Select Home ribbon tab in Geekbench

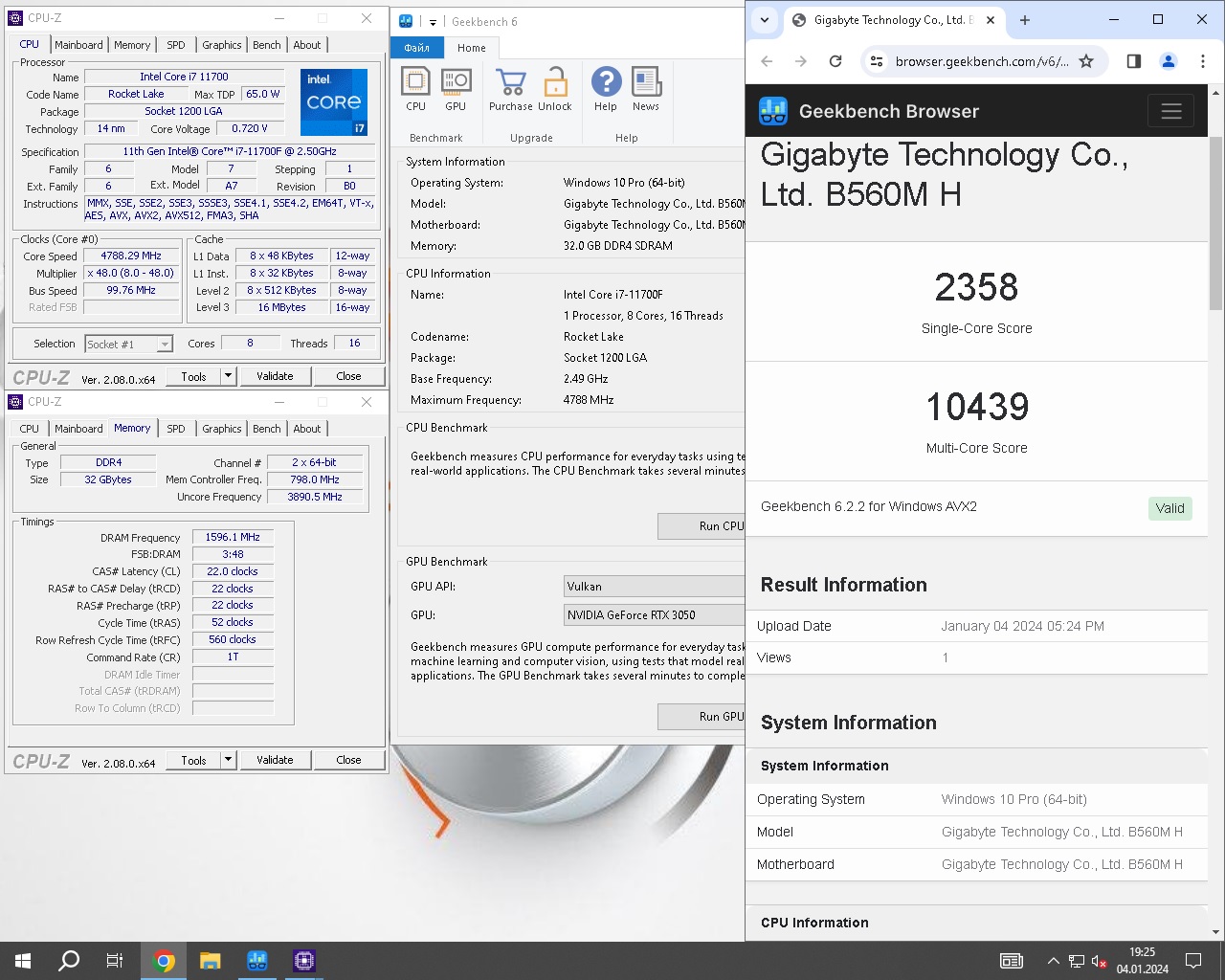click(x=472, y=48)
